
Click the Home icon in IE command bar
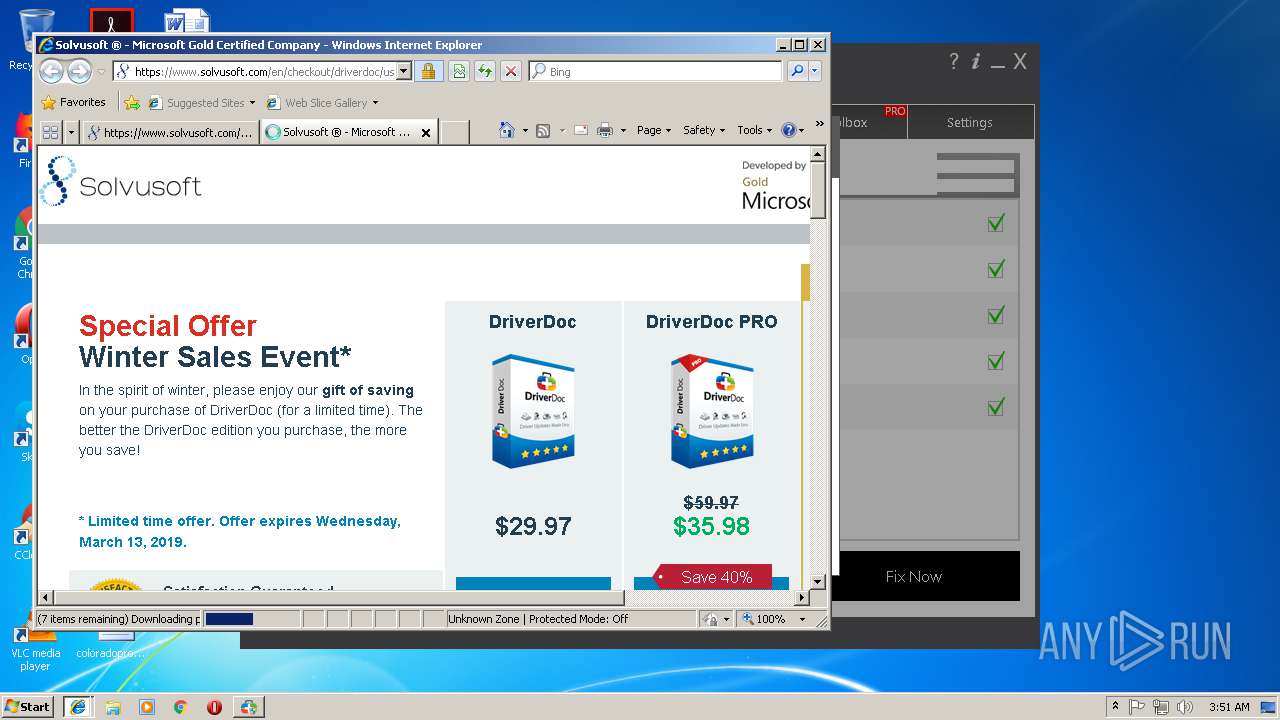click(x=507, y=130)
